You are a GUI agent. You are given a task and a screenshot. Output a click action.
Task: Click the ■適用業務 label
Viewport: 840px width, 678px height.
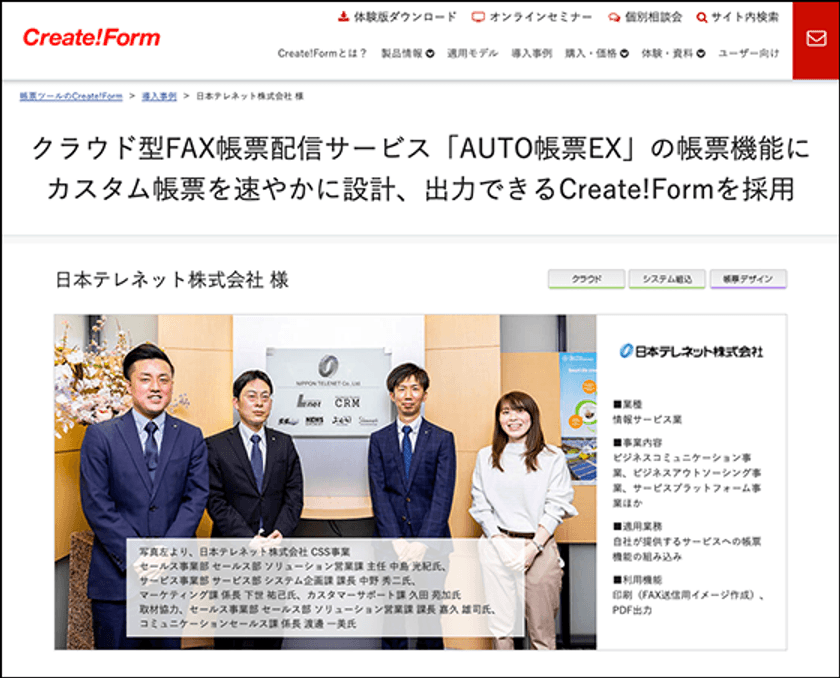tap(638, 526)
